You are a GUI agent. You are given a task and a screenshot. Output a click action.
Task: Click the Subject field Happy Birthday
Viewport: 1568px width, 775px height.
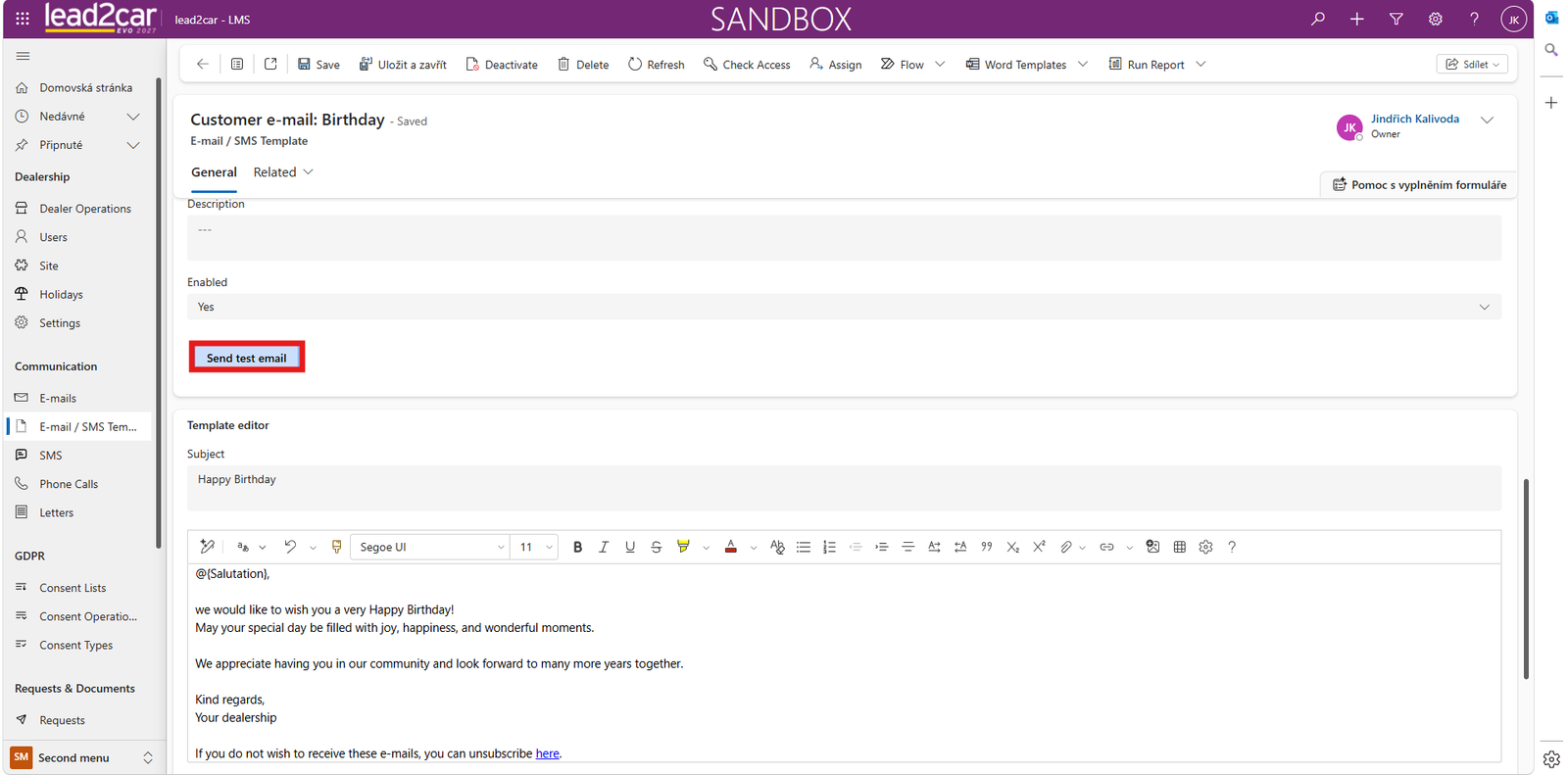844,487
